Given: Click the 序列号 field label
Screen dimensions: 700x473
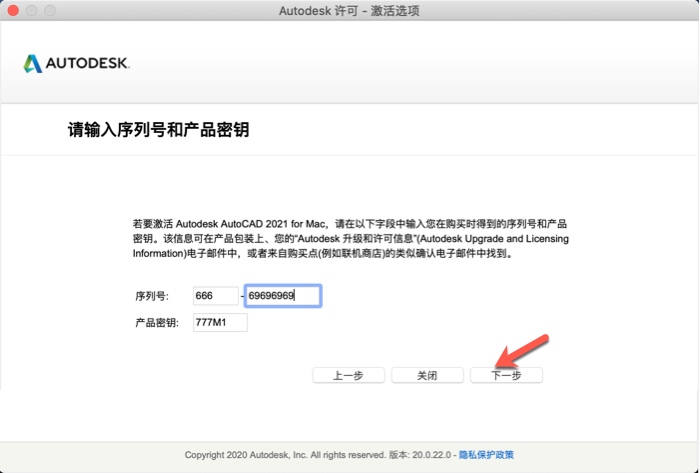Looking at the screenshot, I should [x=151, y=297].
